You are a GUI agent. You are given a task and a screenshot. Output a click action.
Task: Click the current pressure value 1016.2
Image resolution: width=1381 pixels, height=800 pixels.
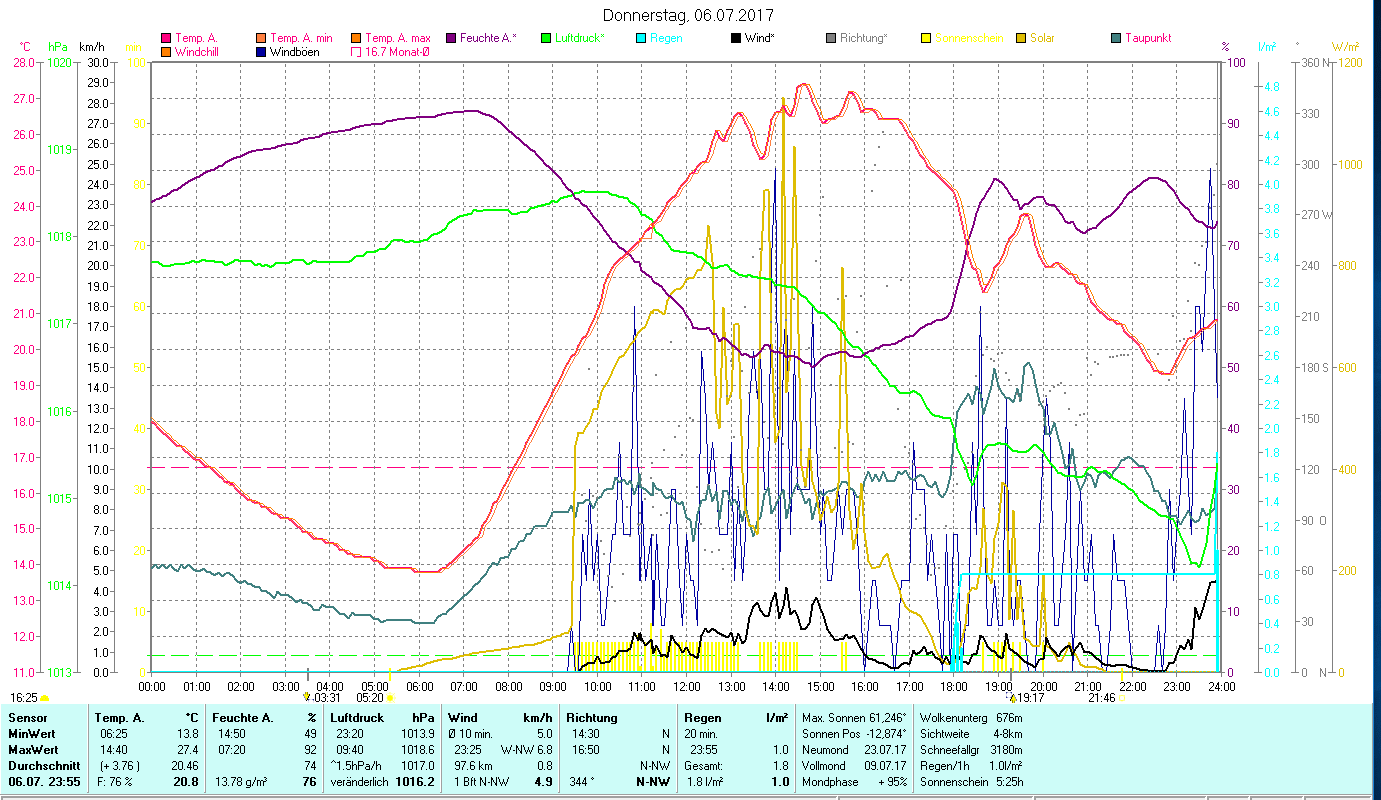[x=417, y=782]
